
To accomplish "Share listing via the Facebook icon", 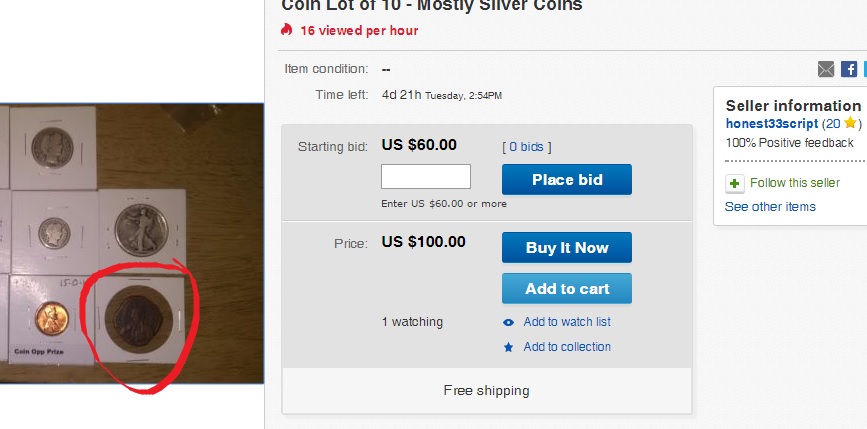I will [x=849, y=69].
